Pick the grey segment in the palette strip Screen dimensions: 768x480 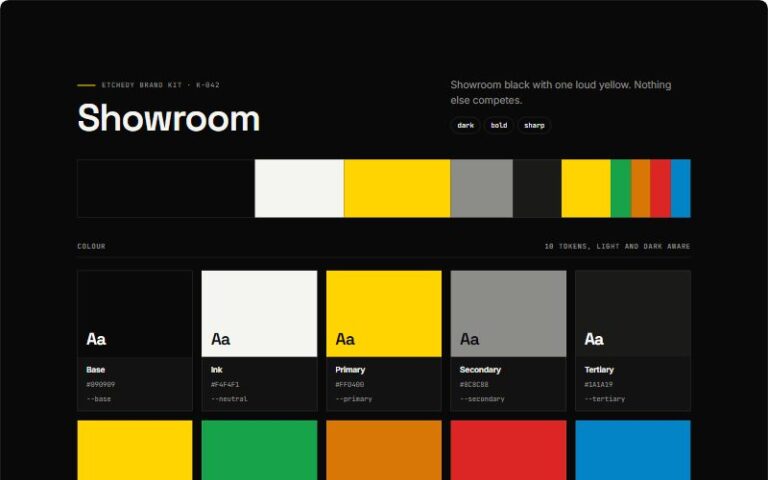pos(481,188)
